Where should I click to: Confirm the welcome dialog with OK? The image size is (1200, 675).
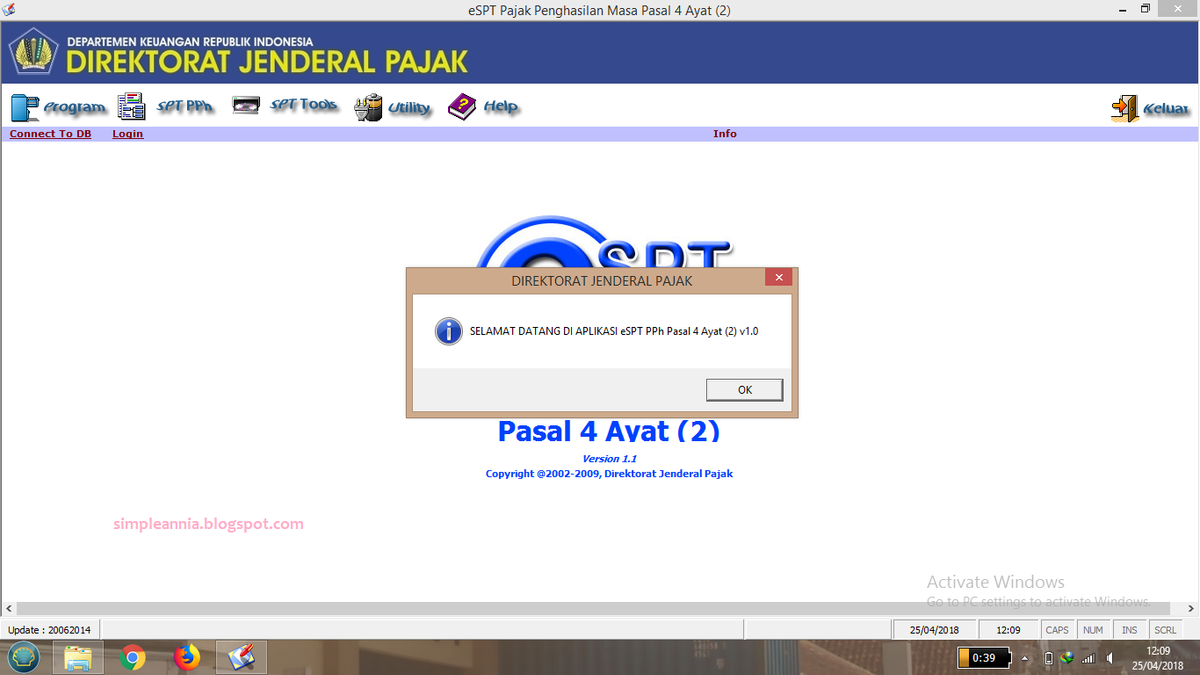pyautogui.click(x=744, y=390)
